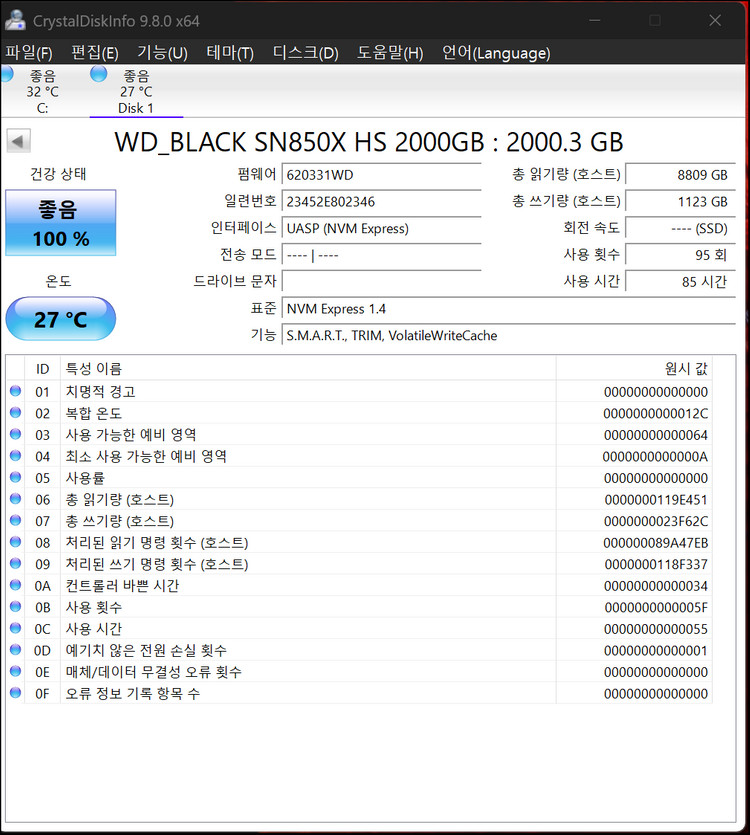Click the raw value 00000000000064

coord(655,435)
